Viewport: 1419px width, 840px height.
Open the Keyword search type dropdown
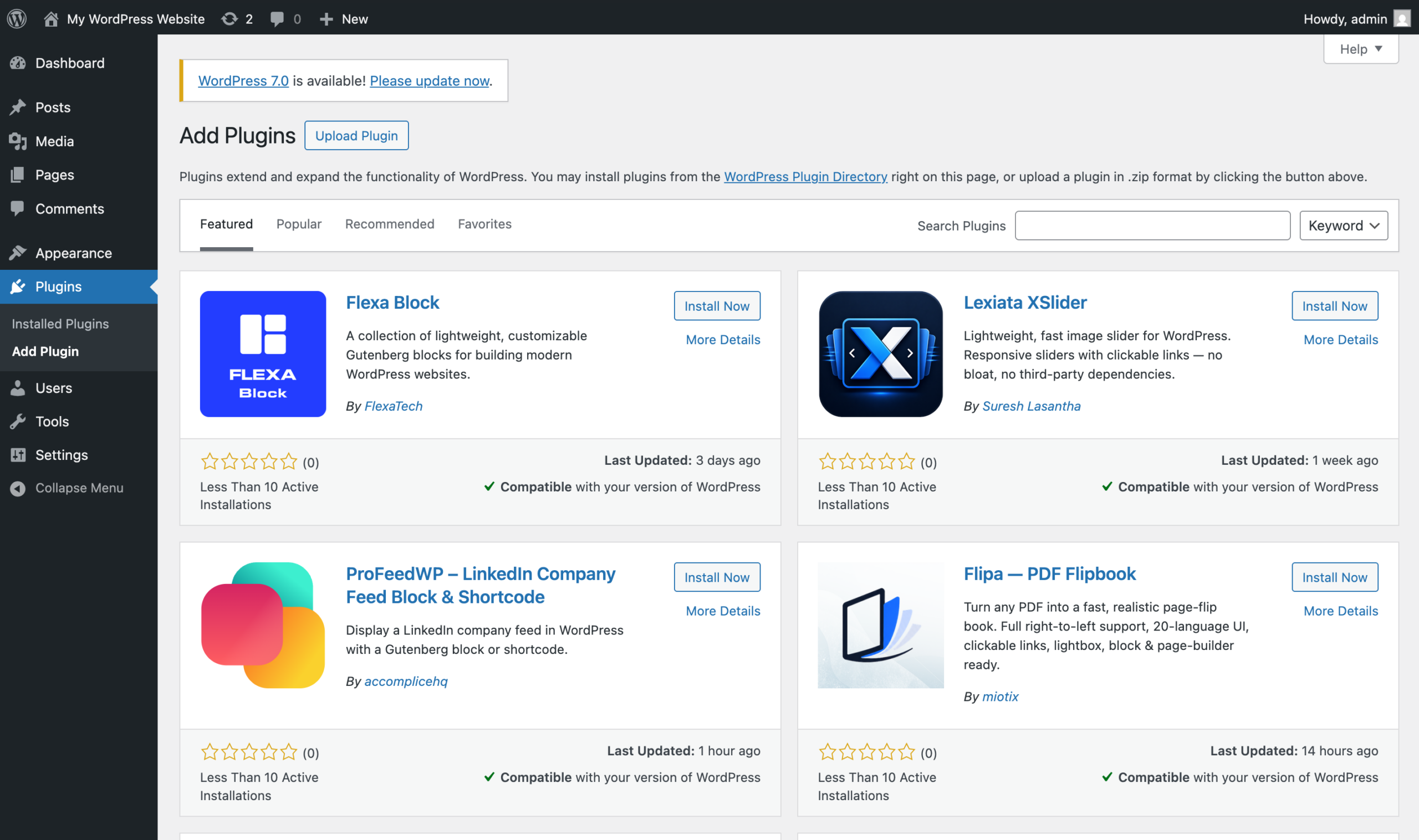coord(1343,226)
